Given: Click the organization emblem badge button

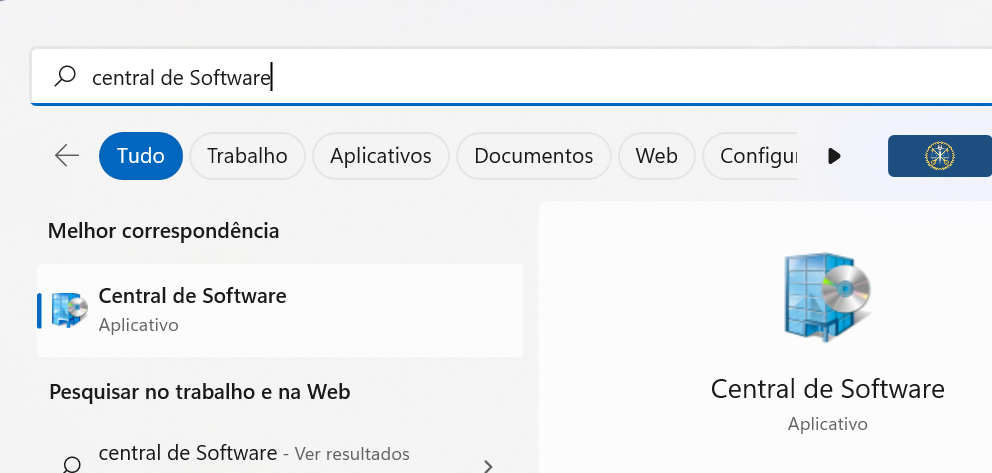Looking at the screenshot, I should coord(939,156).
